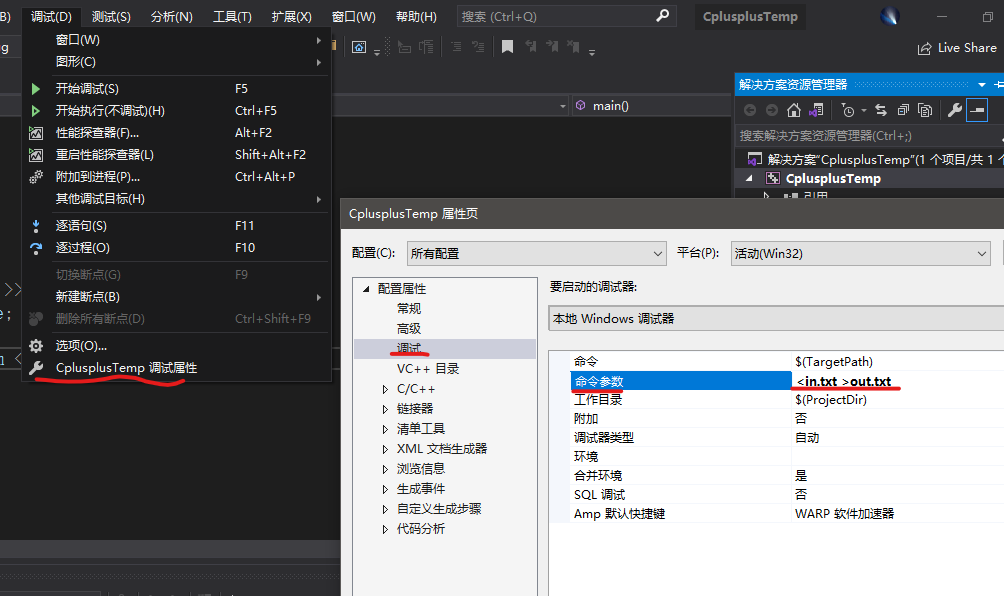
Task: Click the search magnifier icon in title bar
Action: (x=663, y=15)
